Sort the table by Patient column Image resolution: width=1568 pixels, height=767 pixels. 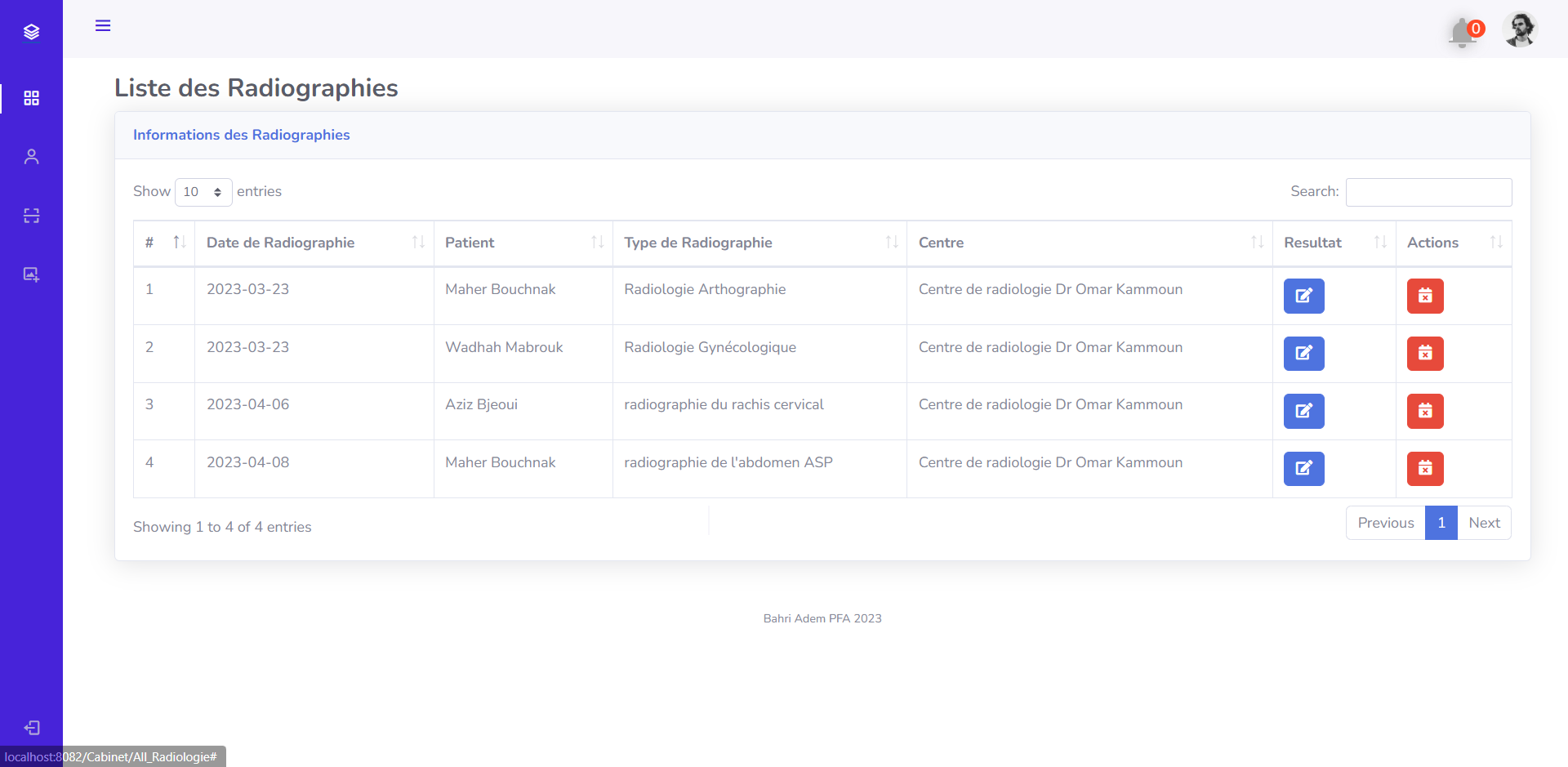pos(470,243)
